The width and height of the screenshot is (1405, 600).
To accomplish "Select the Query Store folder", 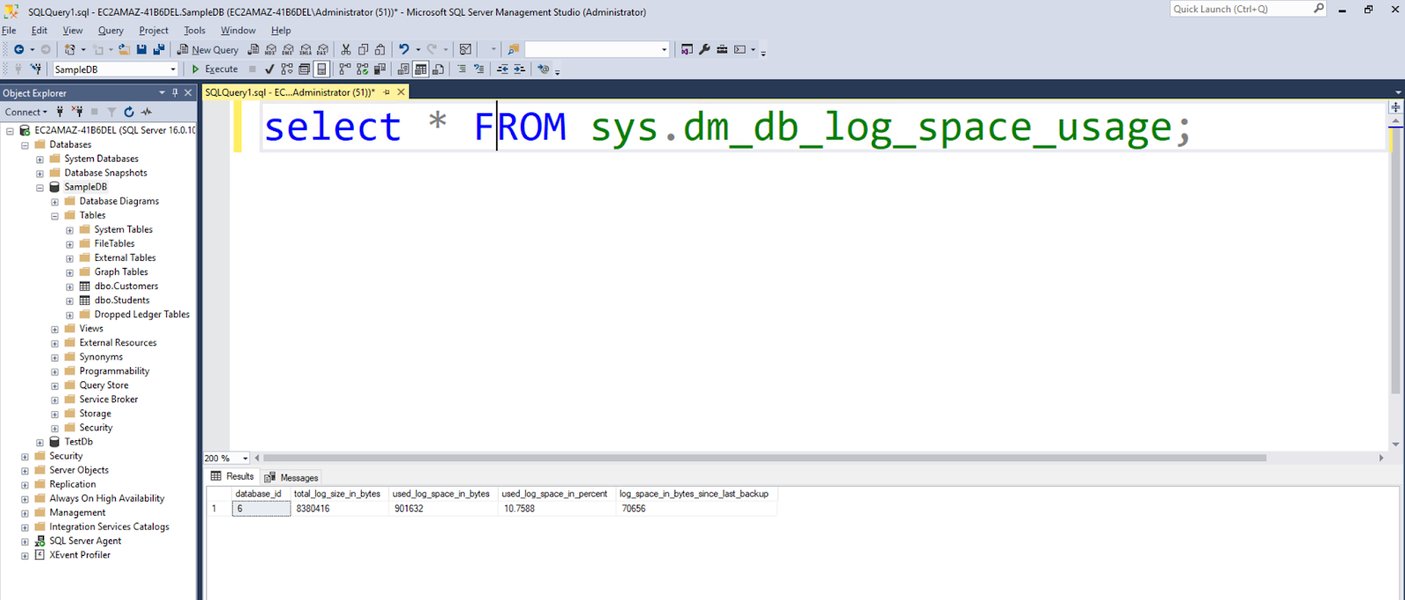I will [104, 385].
